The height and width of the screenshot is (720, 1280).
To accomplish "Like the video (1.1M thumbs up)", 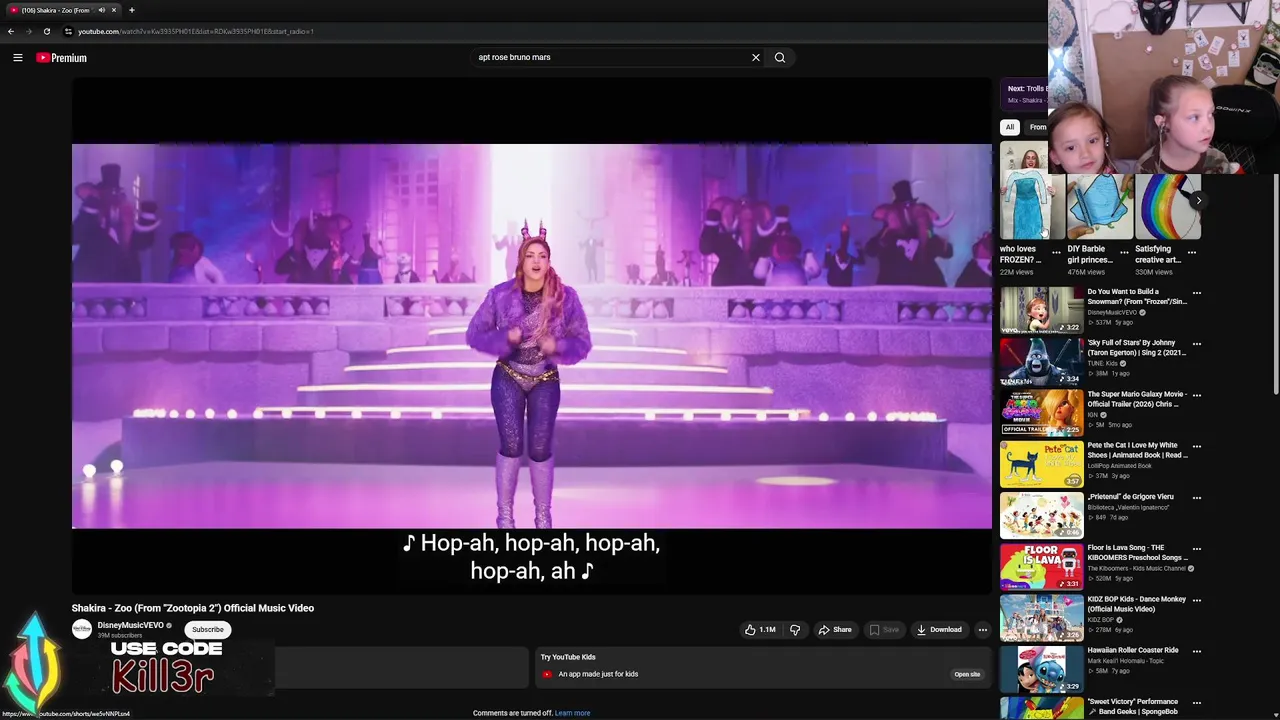I will pos(760,630).
